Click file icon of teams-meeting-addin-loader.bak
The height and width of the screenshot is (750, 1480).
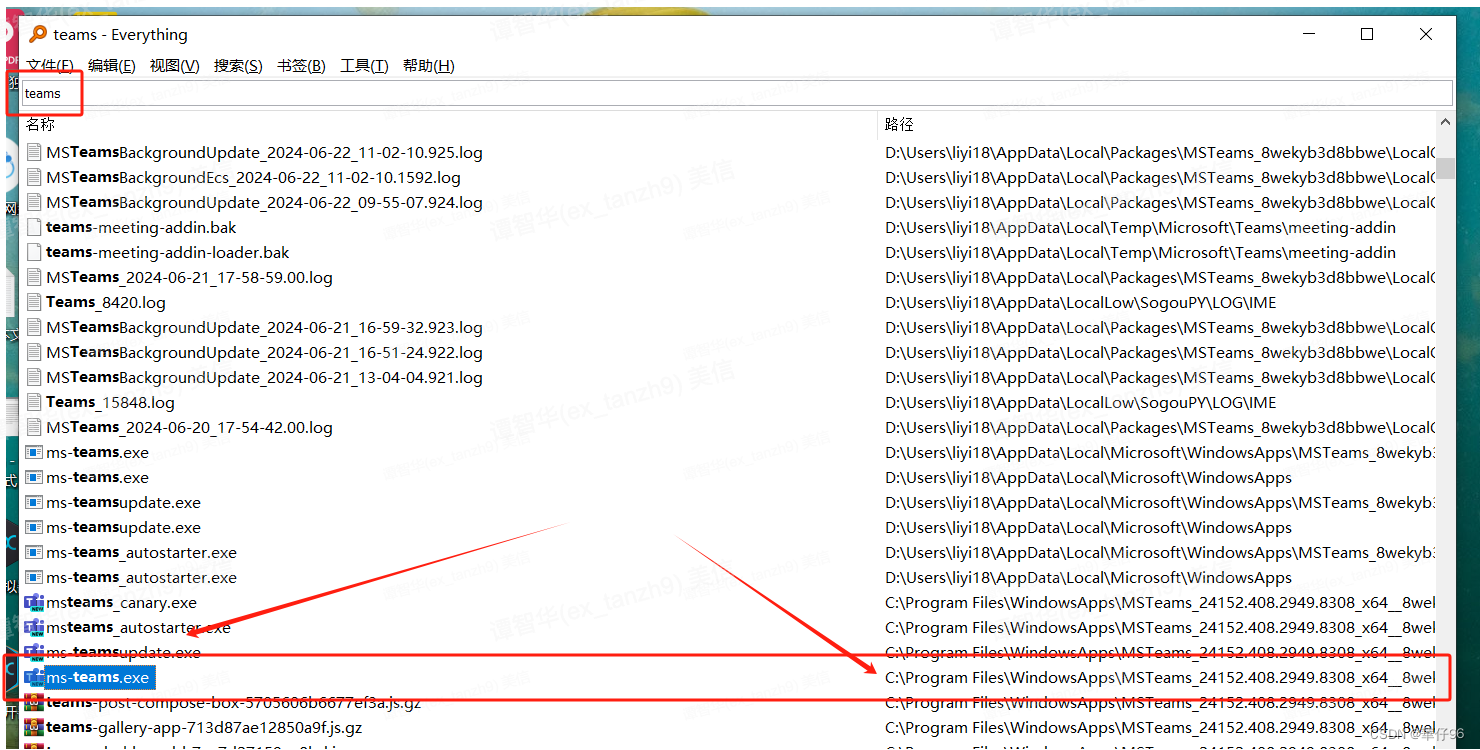34,253
